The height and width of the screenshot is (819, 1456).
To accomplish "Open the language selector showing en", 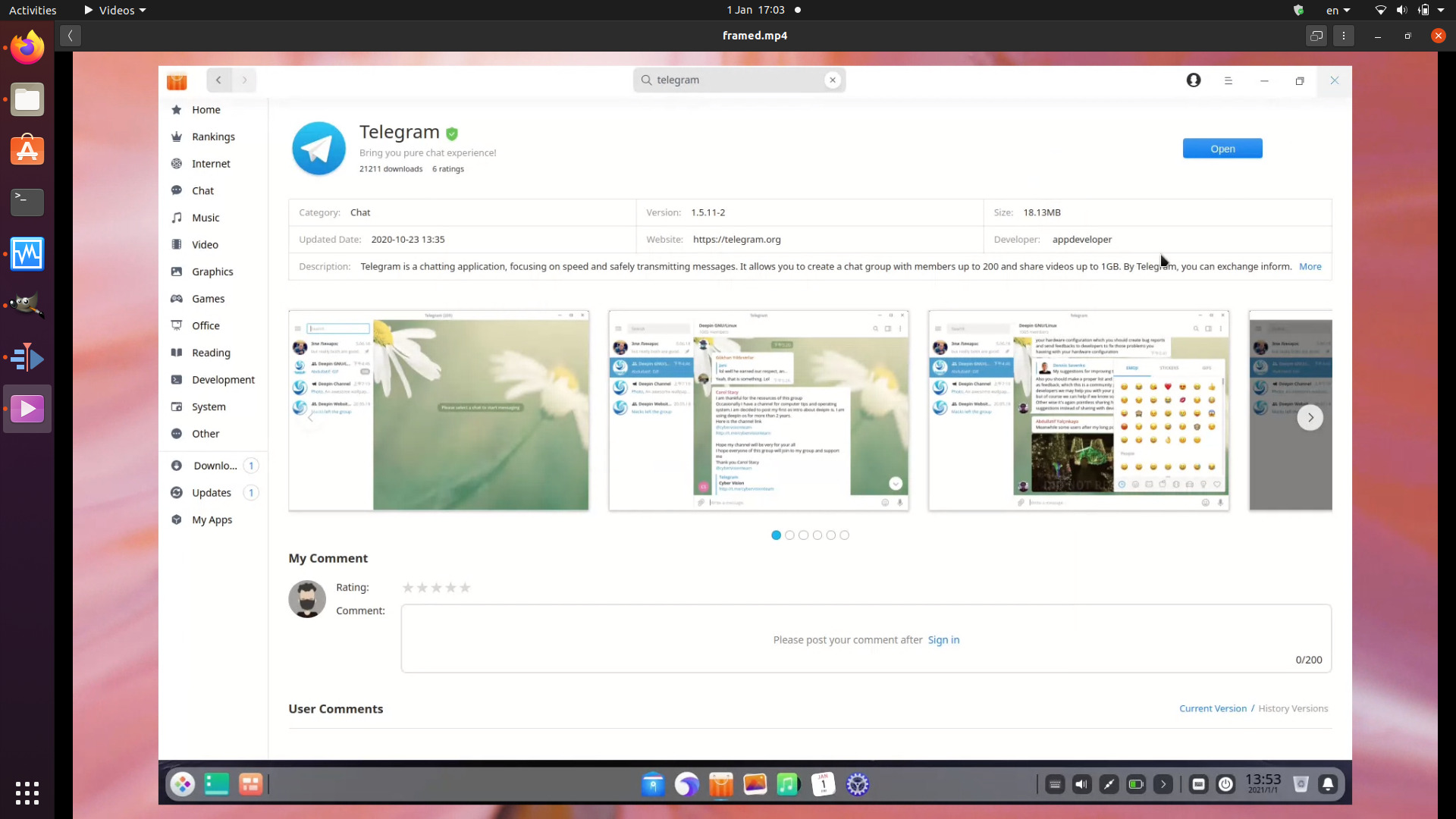I will coord(1338,10).
